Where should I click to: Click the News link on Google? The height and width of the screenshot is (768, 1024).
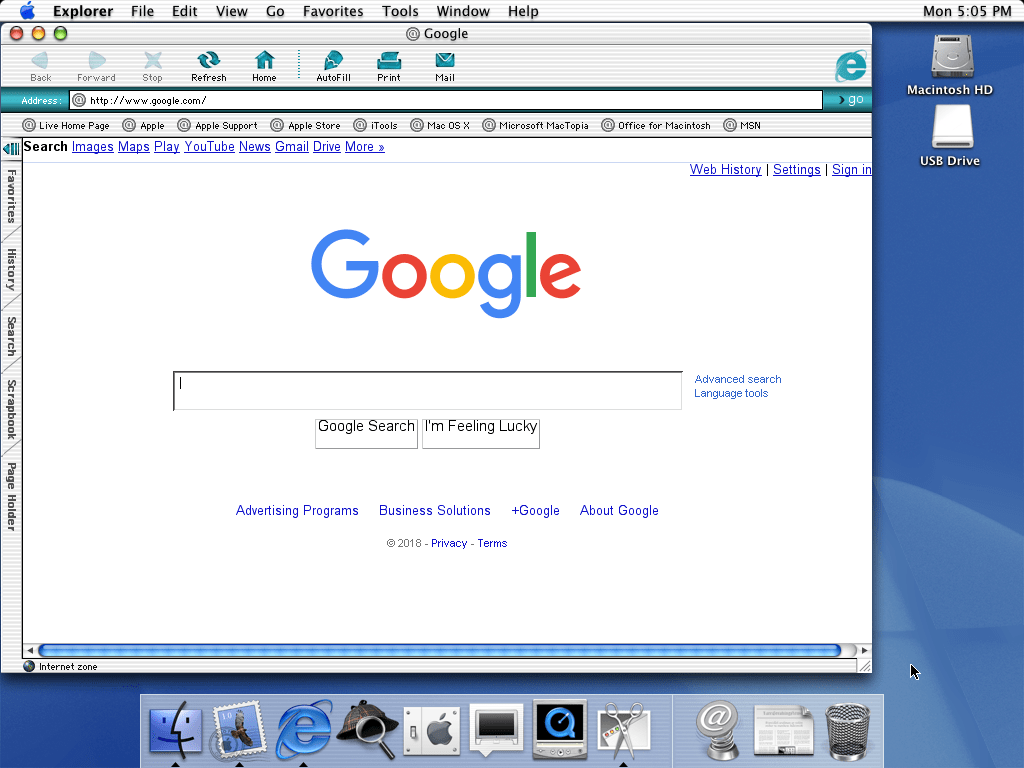(255, 147)
